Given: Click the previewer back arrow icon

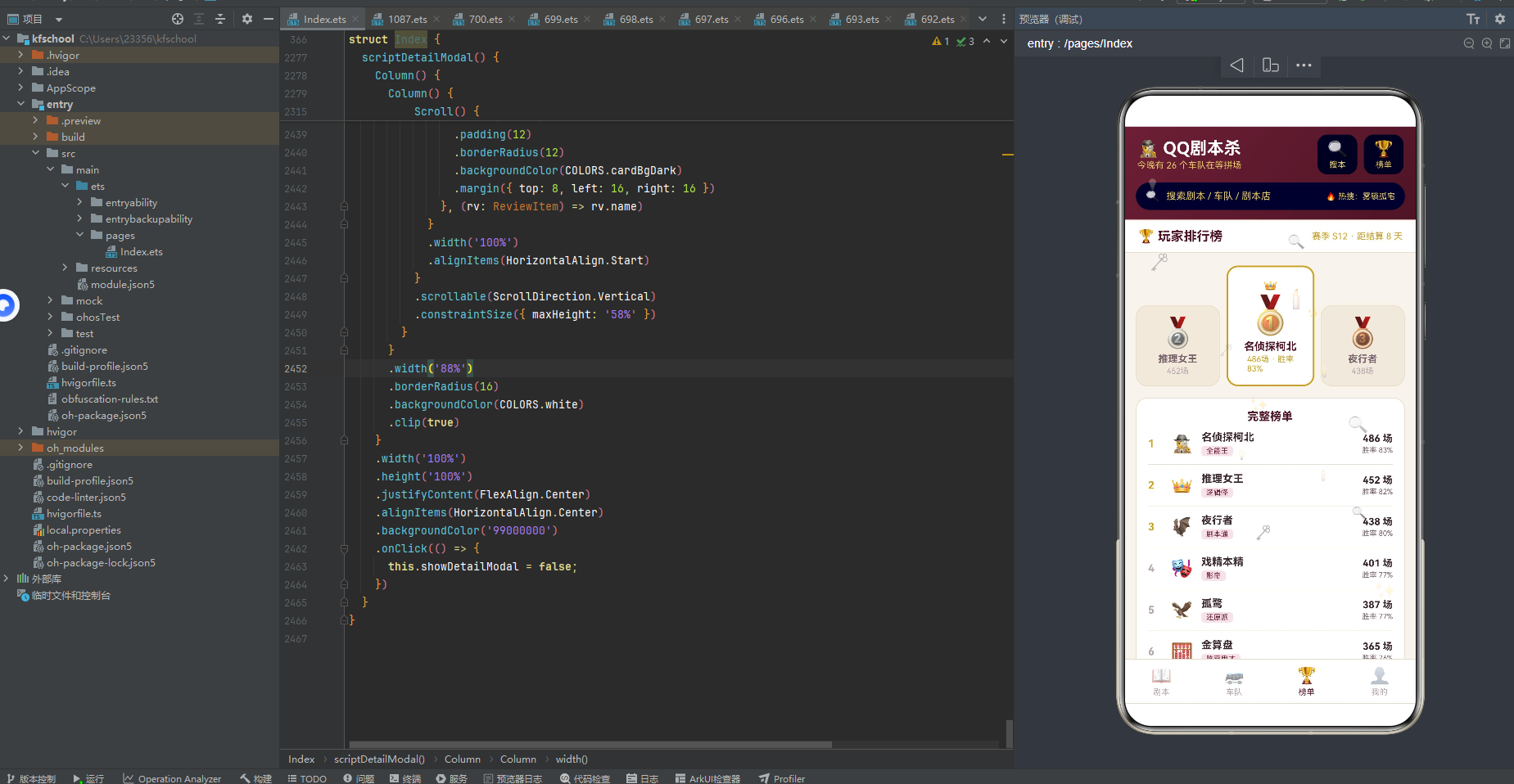Looking at the screenshot, I should [1236, 65].
